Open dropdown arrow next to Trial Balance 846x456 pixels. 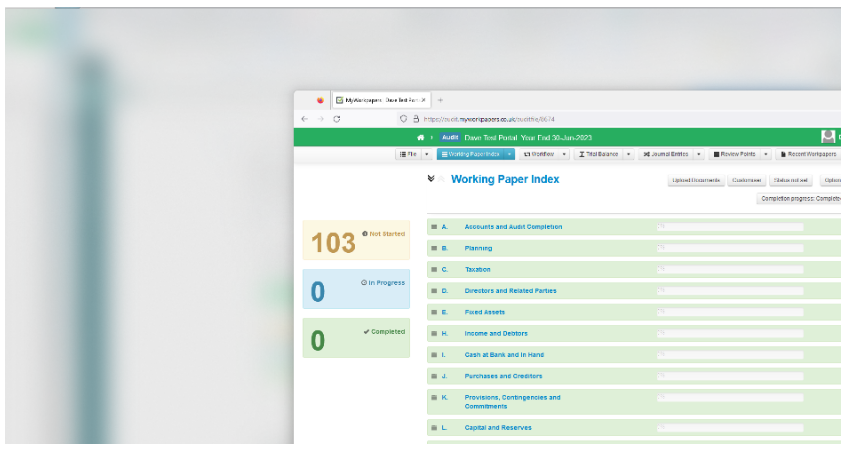(629, 154)
